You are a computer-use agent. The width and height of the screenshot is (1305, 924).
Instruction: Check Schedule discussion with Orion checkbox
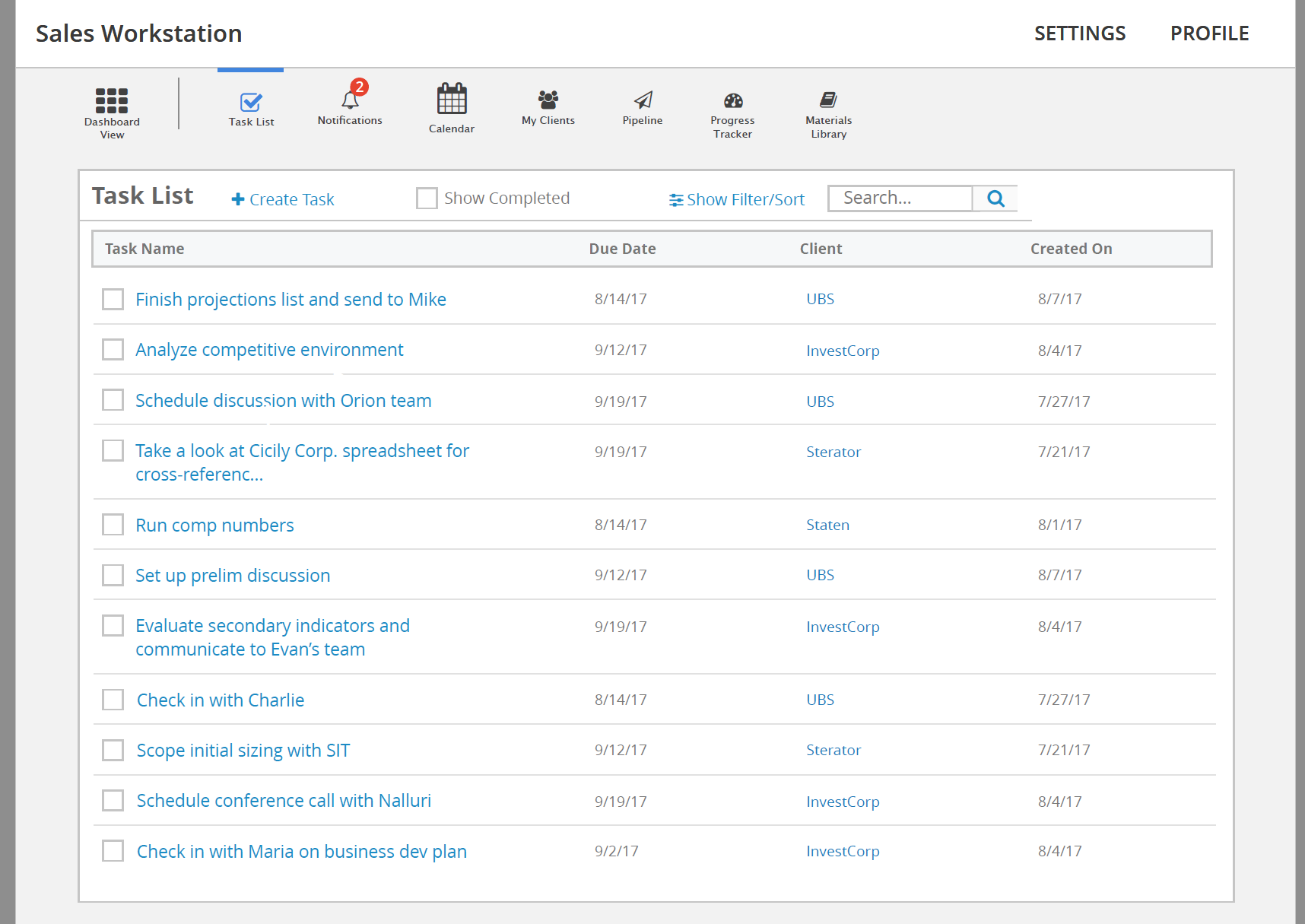pyautogui.click(x=113, y=400)
